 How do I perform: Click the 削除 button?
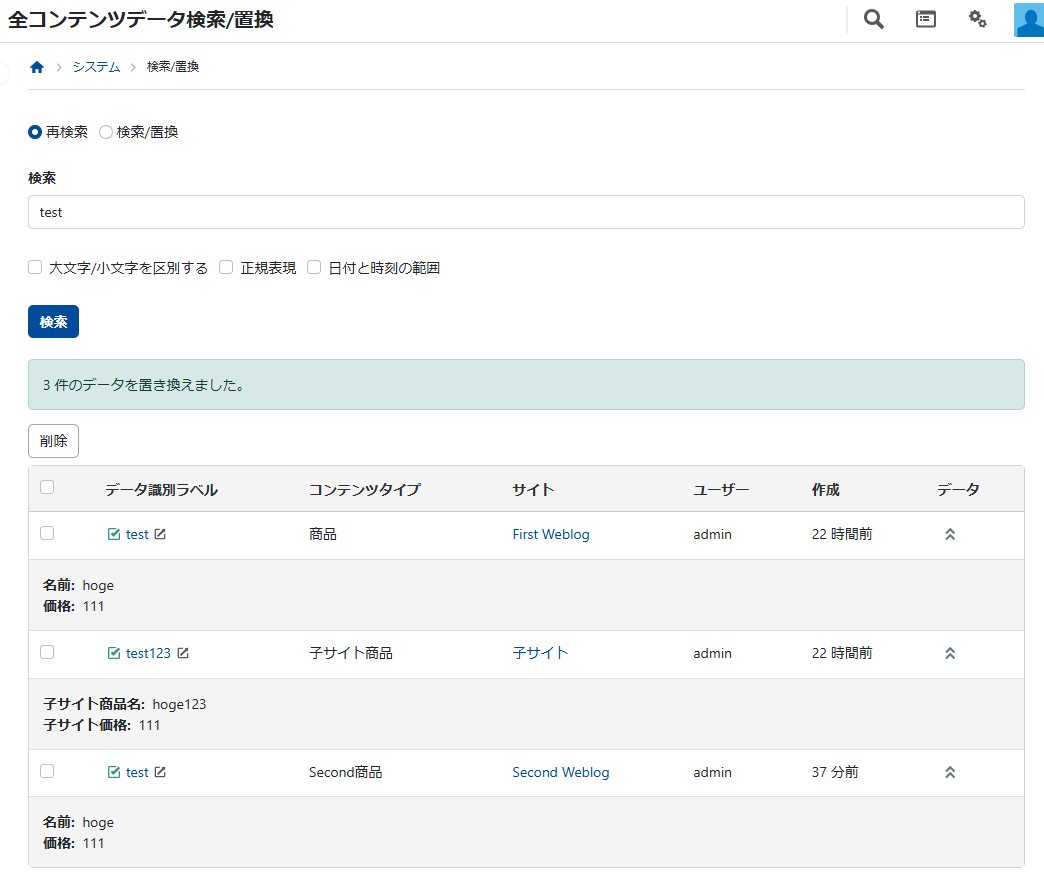pyautogui.click(x=53, y=441)
